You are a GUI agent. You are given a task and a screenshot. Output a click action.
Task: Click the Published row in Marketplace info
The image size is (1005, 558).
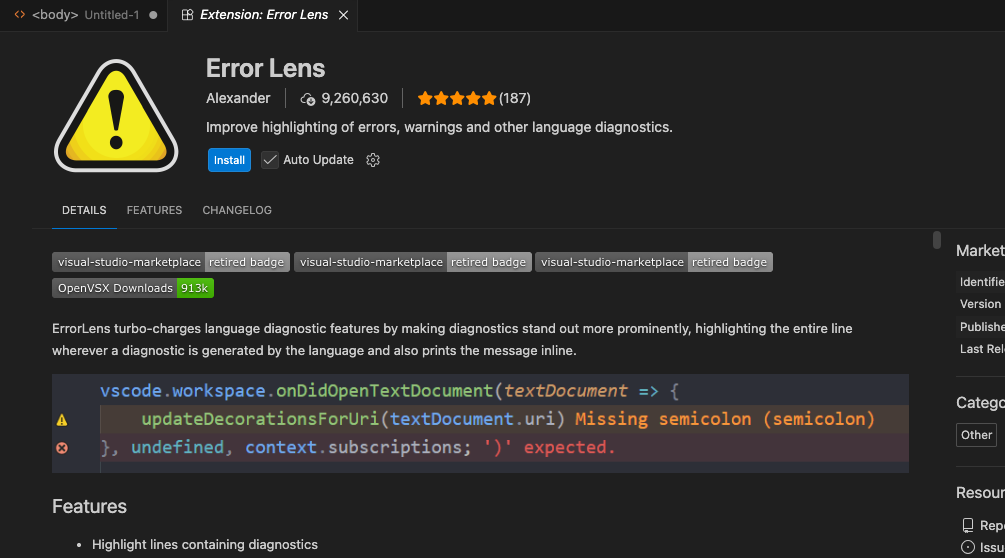tap(980, 327)
